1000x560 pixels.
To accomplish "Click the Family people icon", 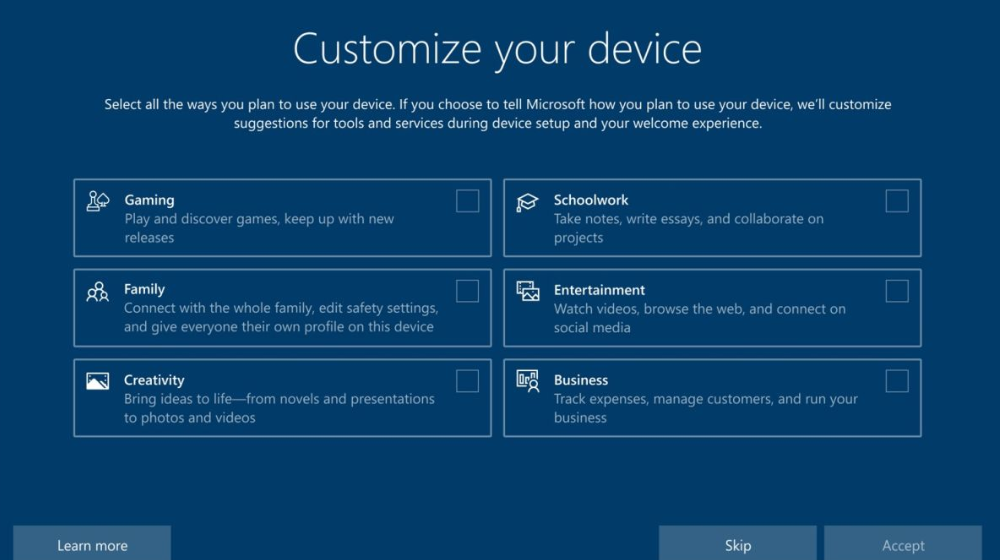I will pyautogui.click(x=98, y=291).
